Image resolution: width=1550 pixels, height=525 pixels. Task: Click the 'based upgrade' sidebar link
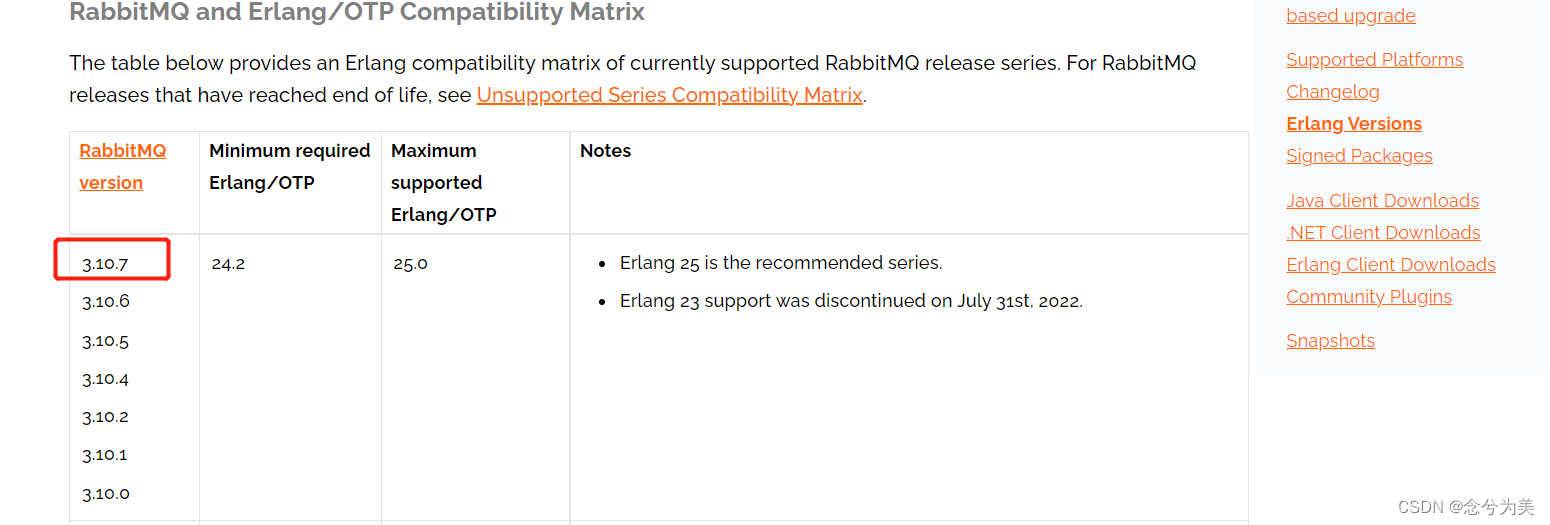1350,16
